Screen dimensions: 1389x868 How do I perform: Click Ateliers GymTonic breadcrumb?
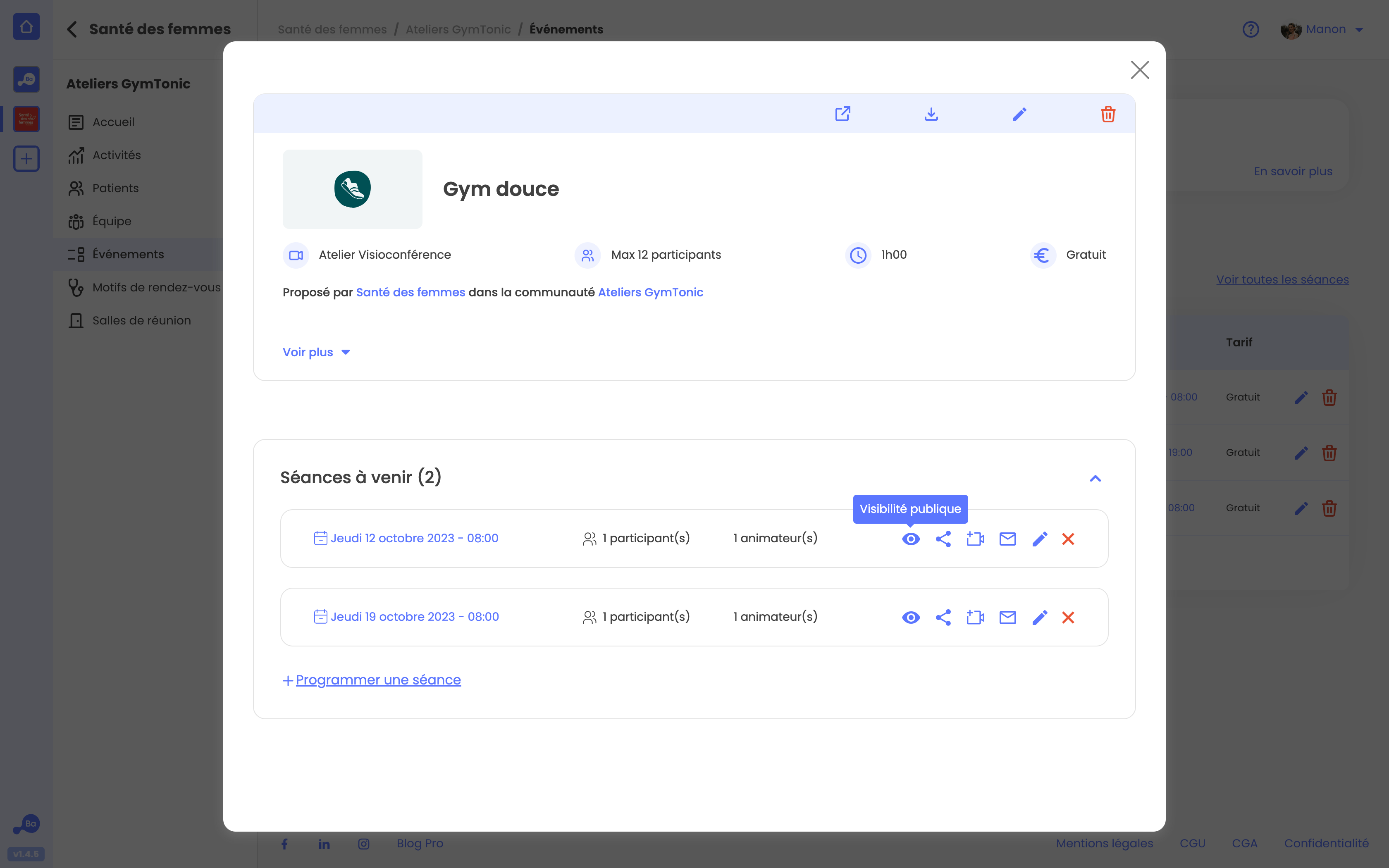(x=458, y=29)
